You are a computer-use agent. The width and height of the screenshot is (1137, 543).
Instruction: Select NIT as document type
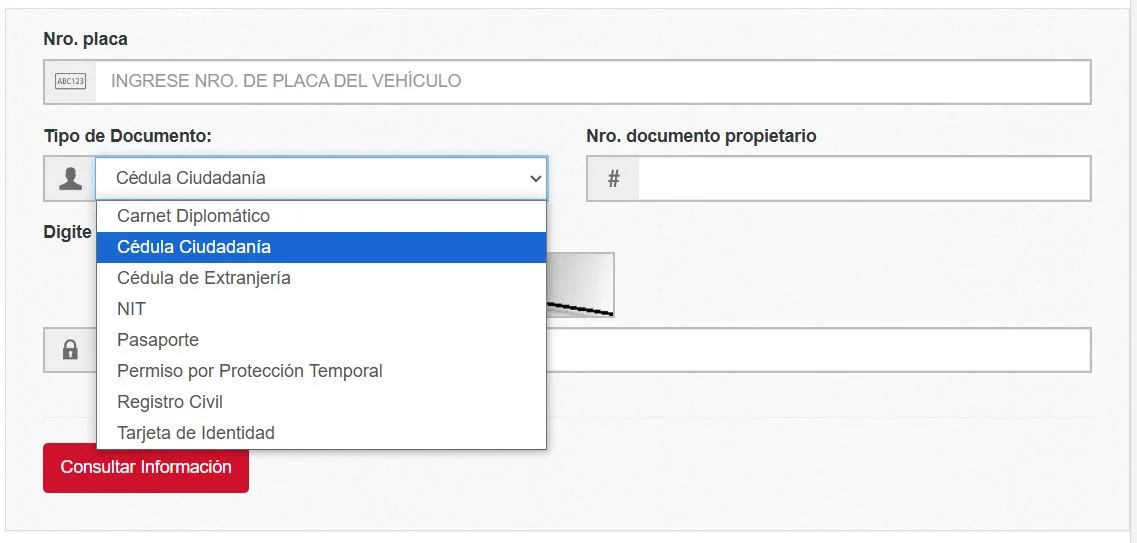(131, 309)
